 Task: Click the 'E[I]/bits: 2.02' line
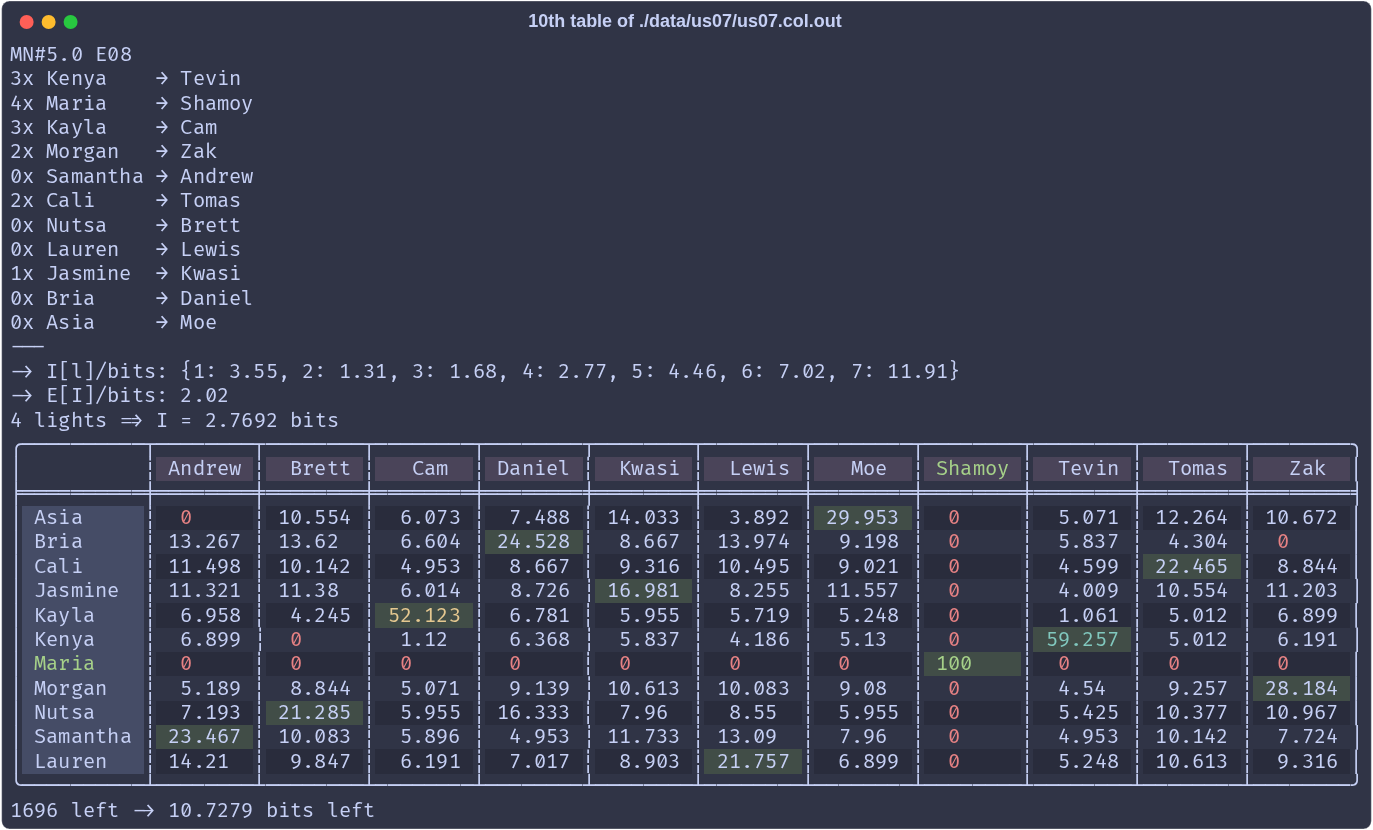120,395
